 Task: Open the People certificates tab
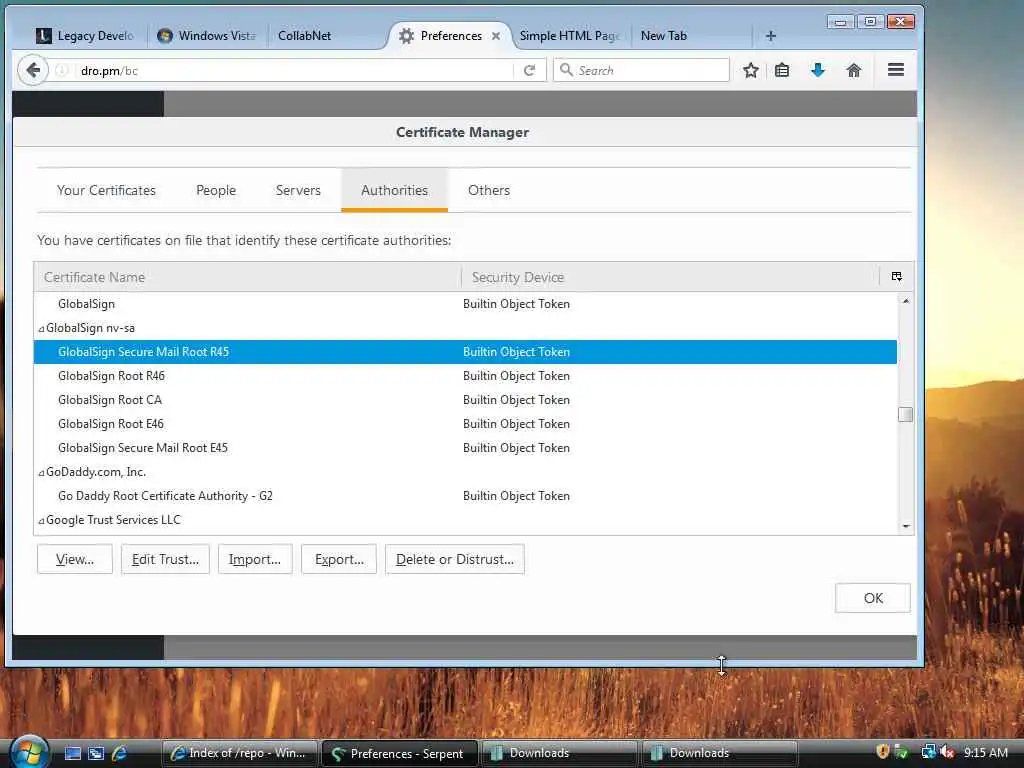coord(216,190)
